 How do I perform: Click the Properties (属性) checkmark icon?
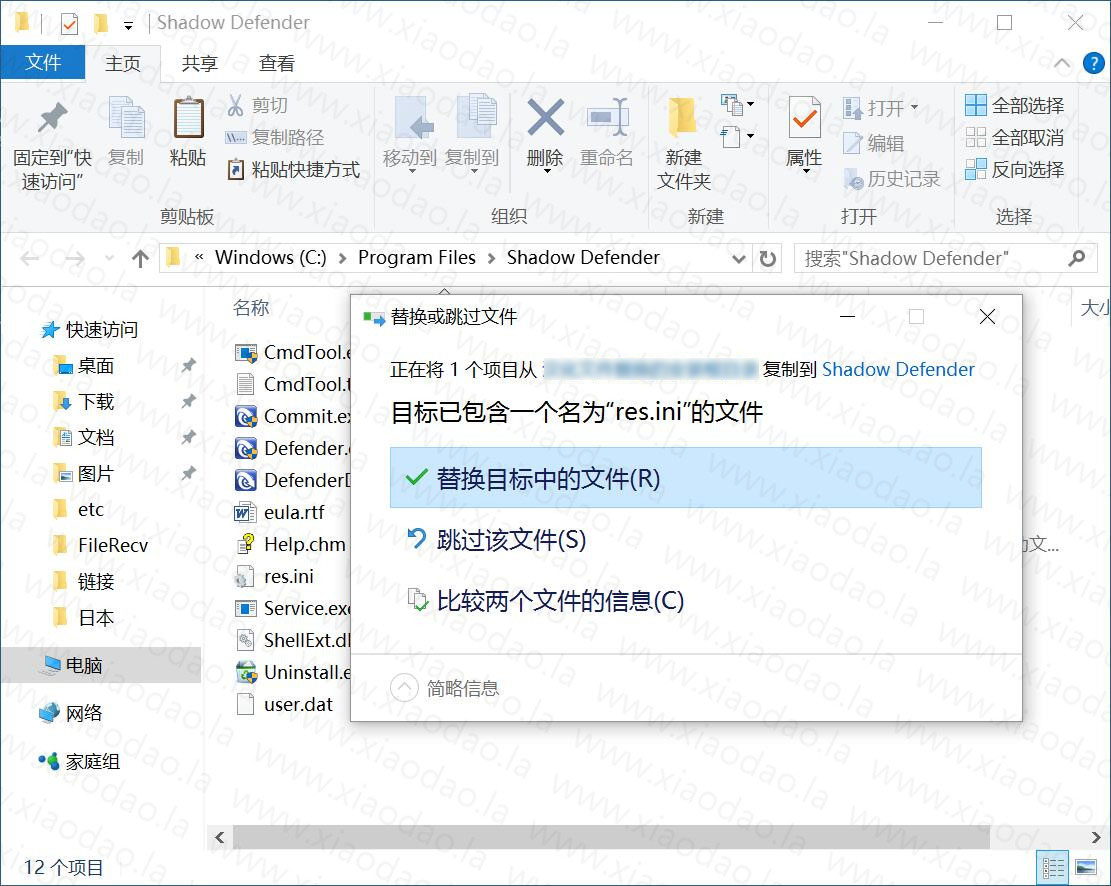point(805,117)
